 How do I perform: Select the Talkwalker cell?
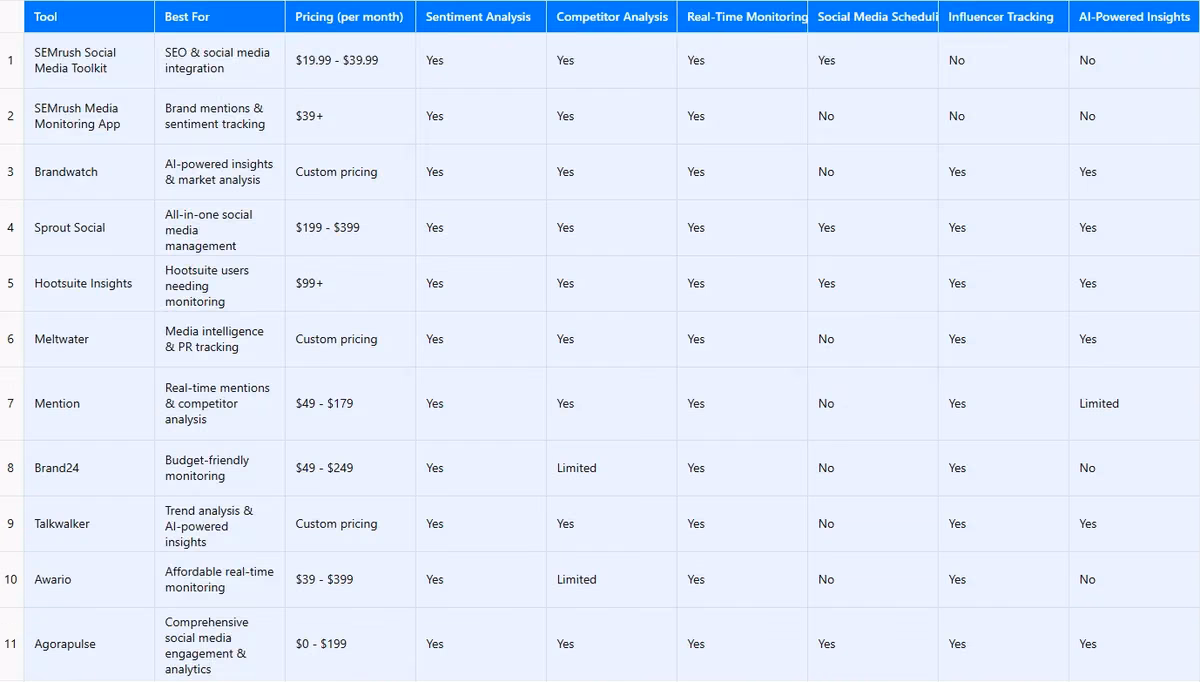click(89, 524)
